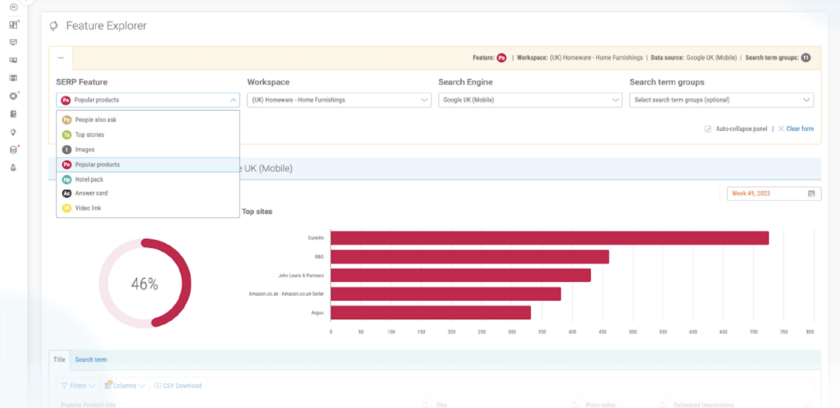Click the 46% donut progress chart
Viewport: 840px width, 408px height.
[145, 283]
